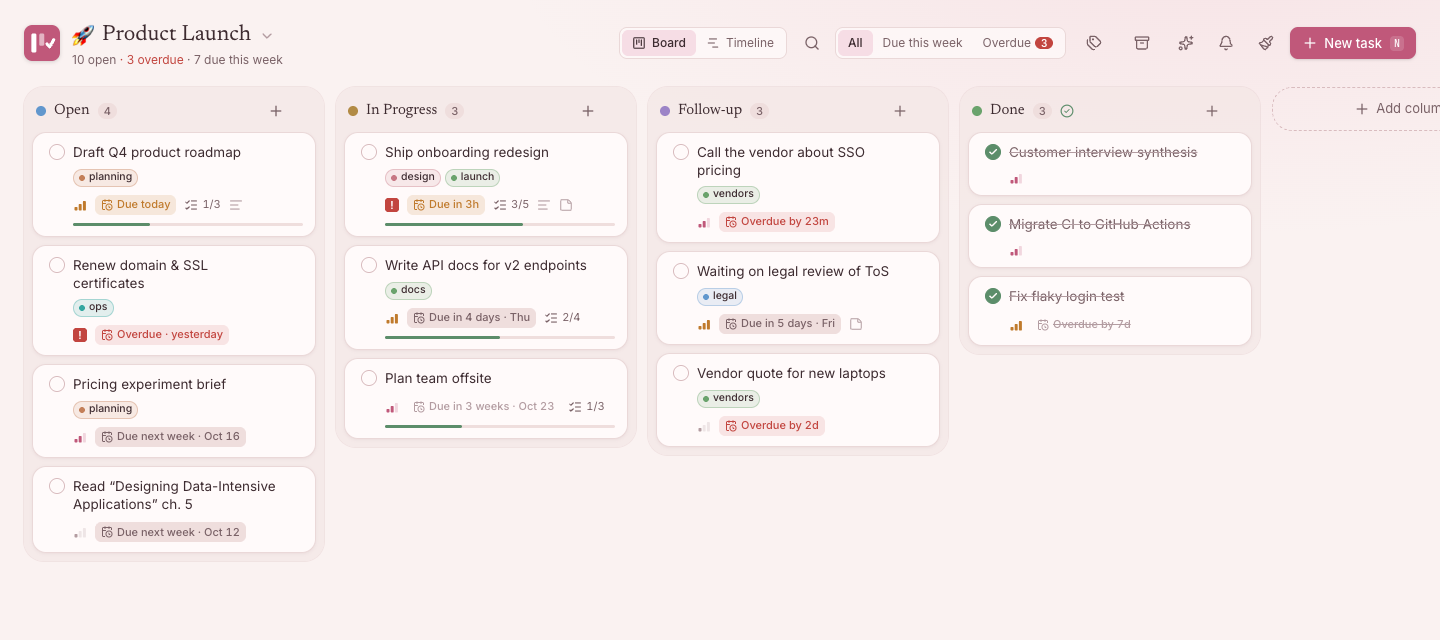This screenshot has height=640, width=1440.
Task: Click the app logo icon
Action: point(42,43)
